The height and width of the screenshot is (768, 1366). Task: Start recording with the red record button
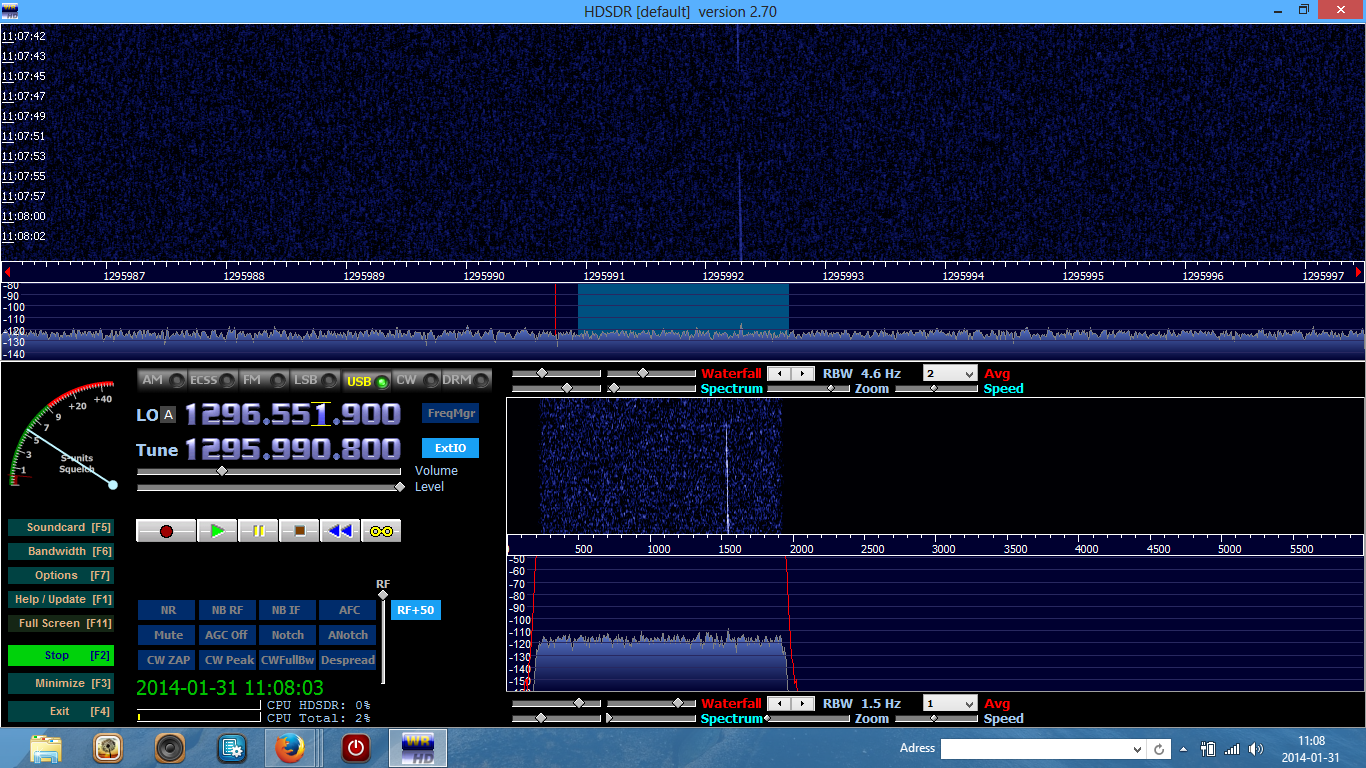[166, 531]
